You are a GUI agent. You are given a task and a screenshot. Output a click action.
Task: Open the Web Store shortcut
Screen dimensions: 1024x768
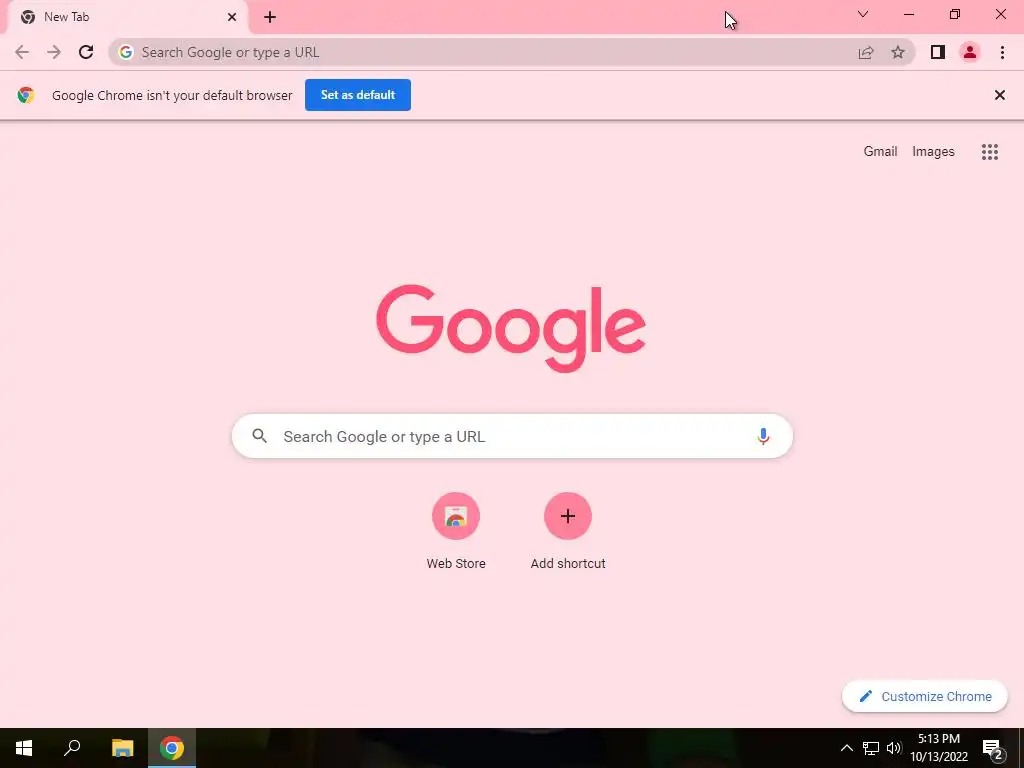coord(456,532)
